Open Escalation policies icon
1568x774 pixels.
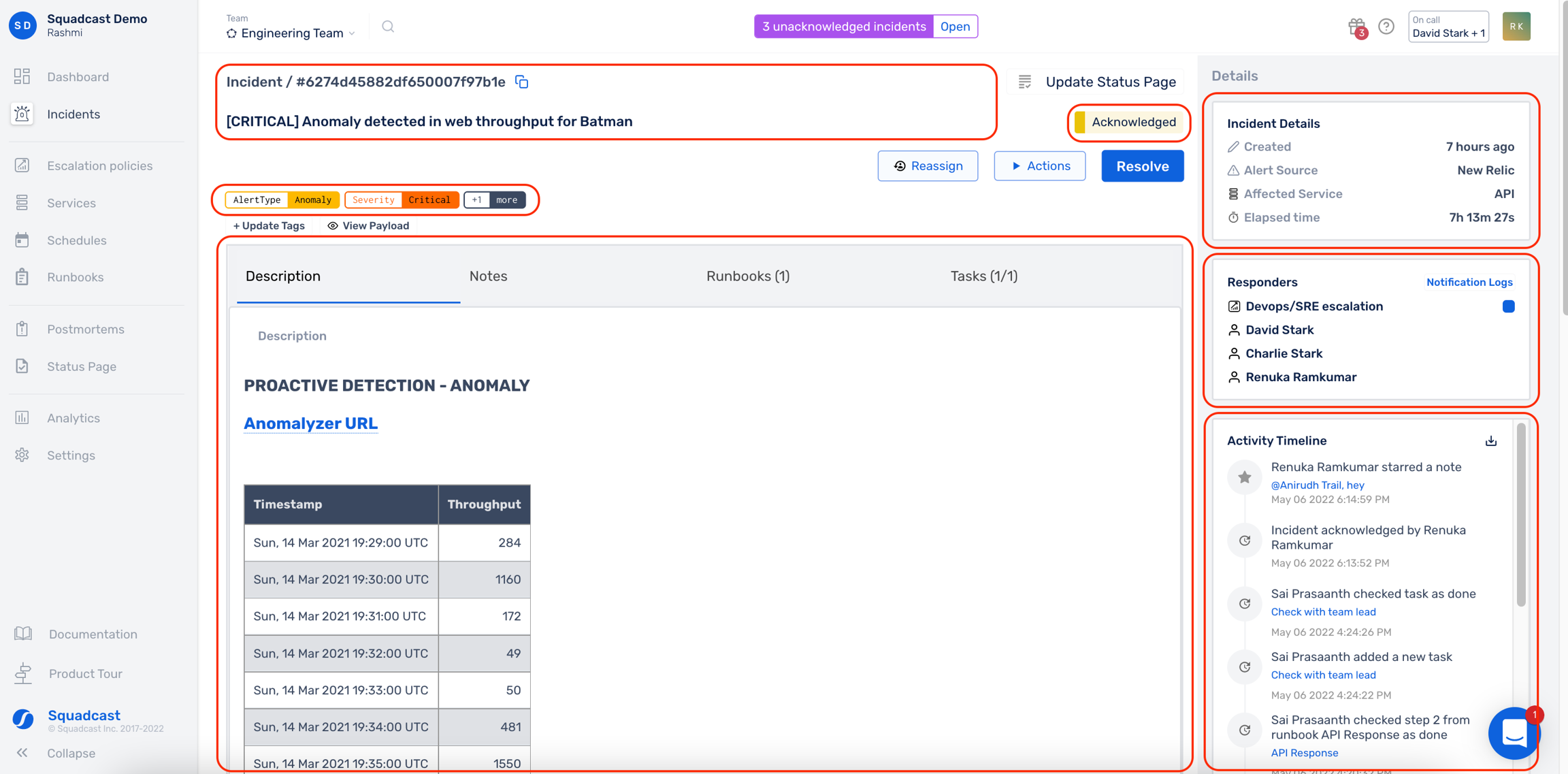click(x=22, y=165)
